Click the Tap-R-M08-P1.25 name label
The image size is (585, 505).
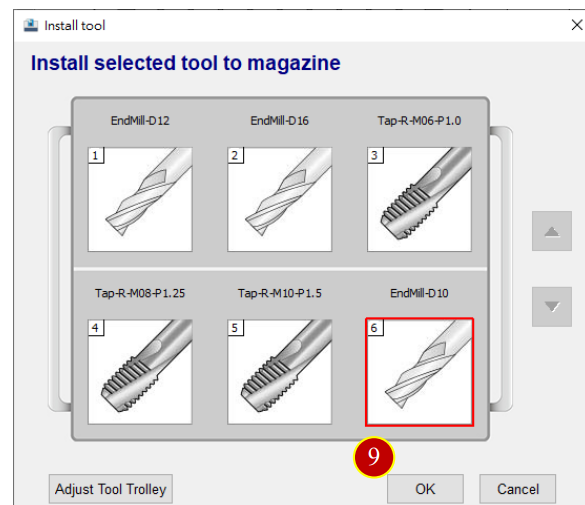click(x=140, y=293)
